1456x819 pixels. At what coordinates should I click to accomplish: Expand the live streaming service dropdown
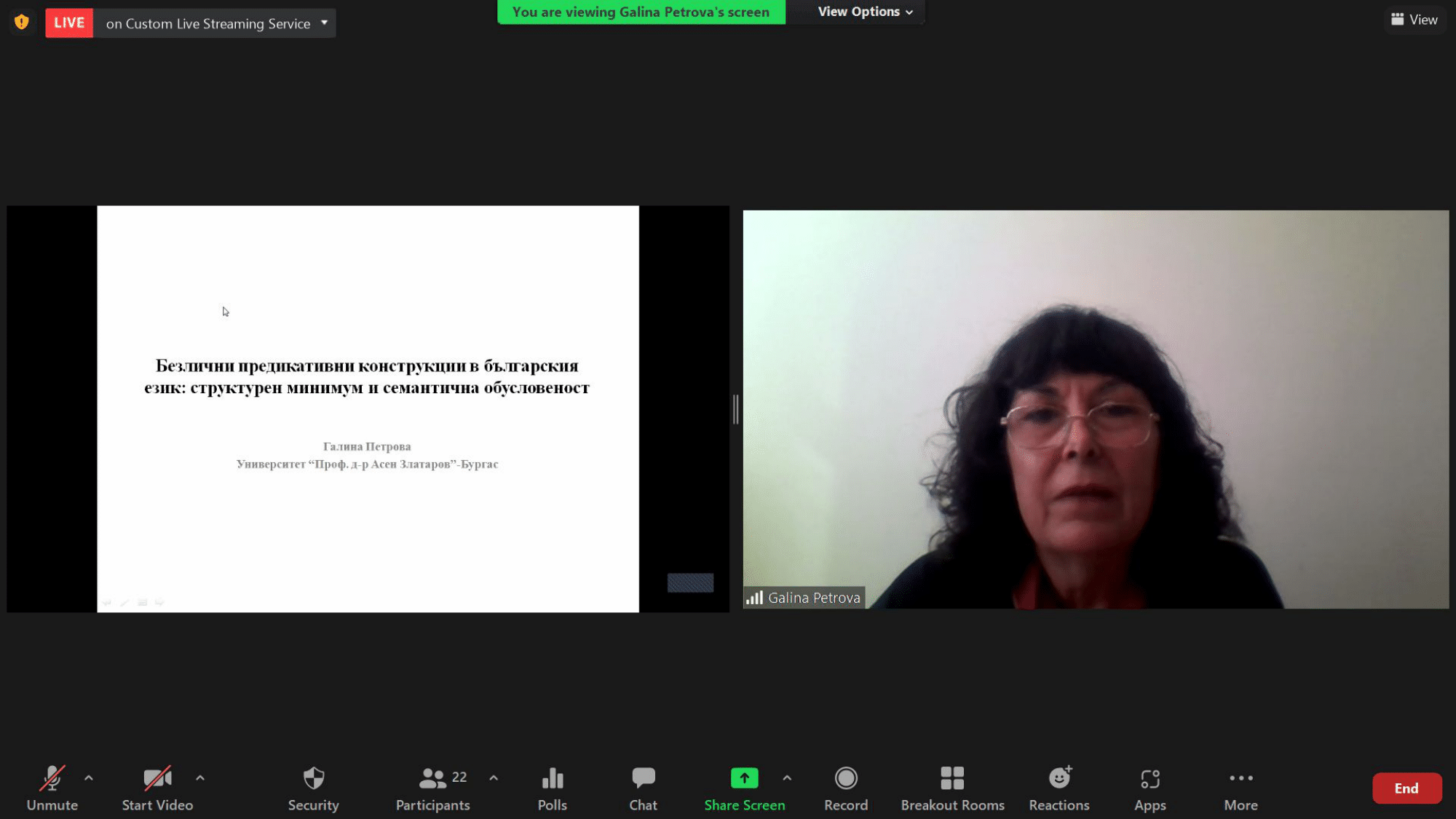[x=325, y=23]
